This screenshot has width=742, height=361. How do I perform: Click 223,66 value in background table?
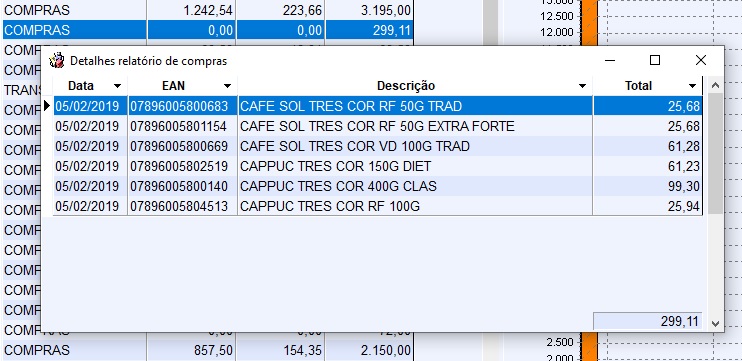[x=302, y=10]
